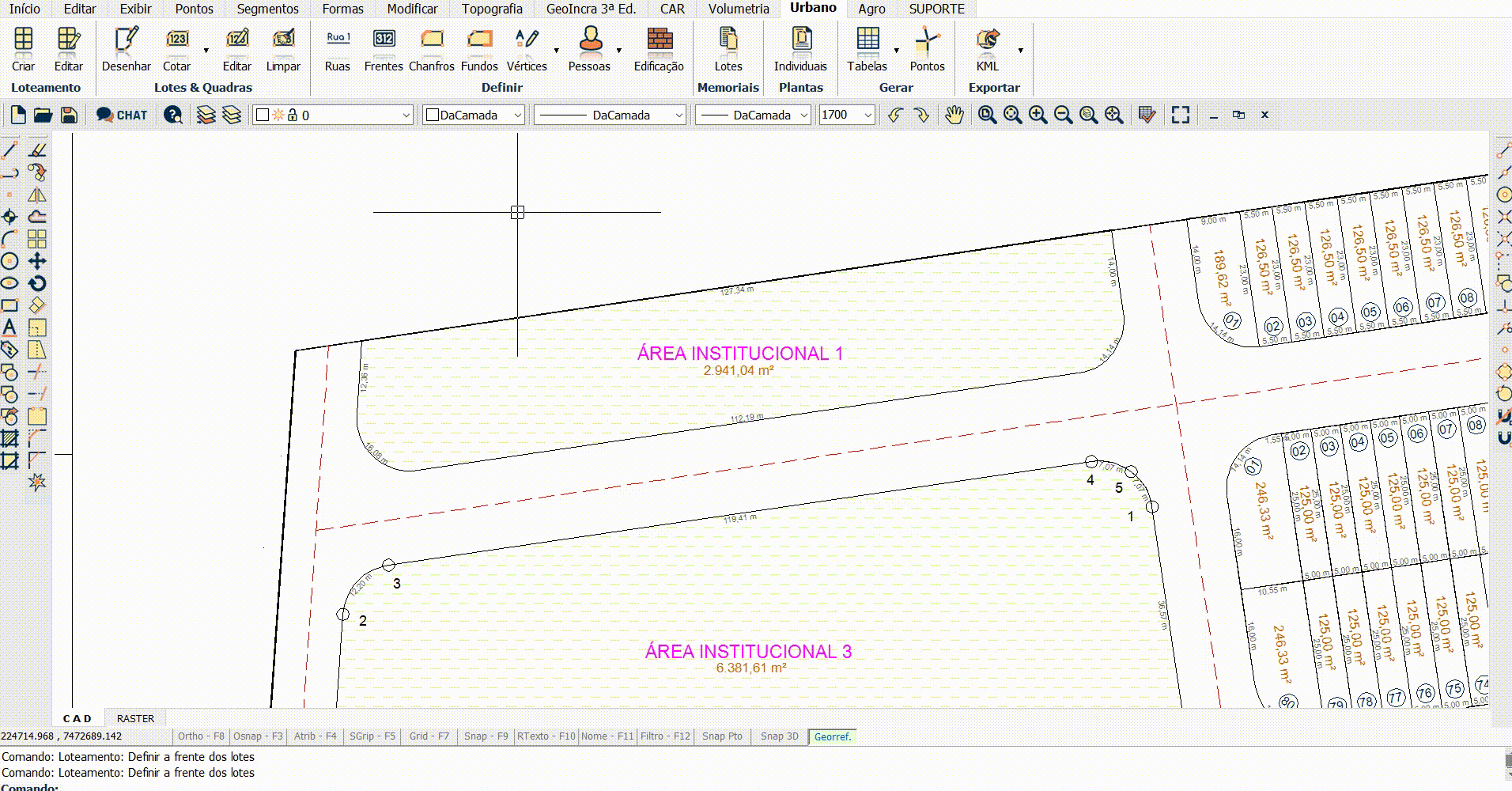The height and width of the screenshot is (791, 1512).
Task: Select the Chanfros tool
Action: pyautogui.click(x=431, y=49)
